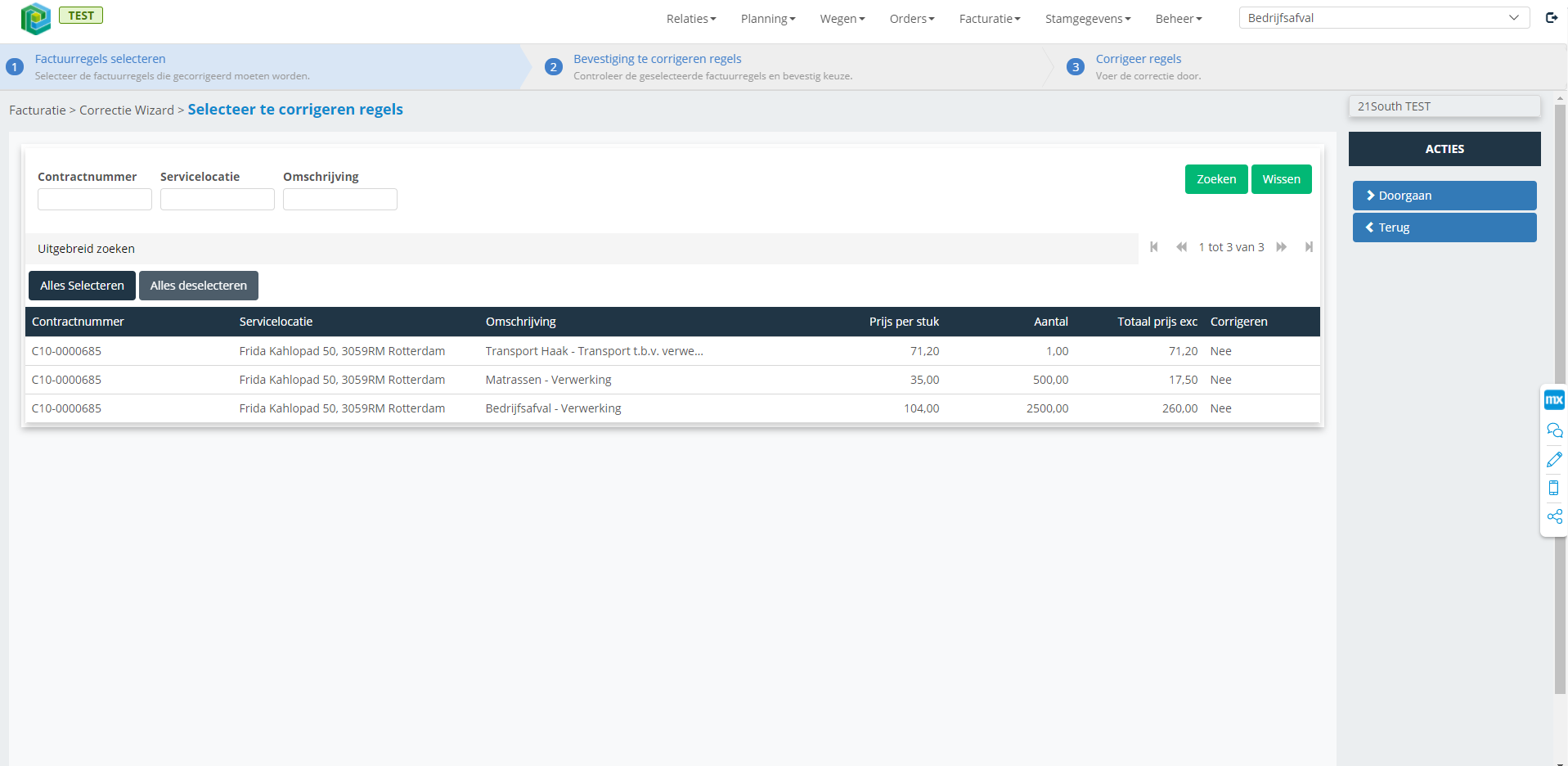Click the '1 tot 3 van 3' paging text
1568x766 pixels.
1232,247
